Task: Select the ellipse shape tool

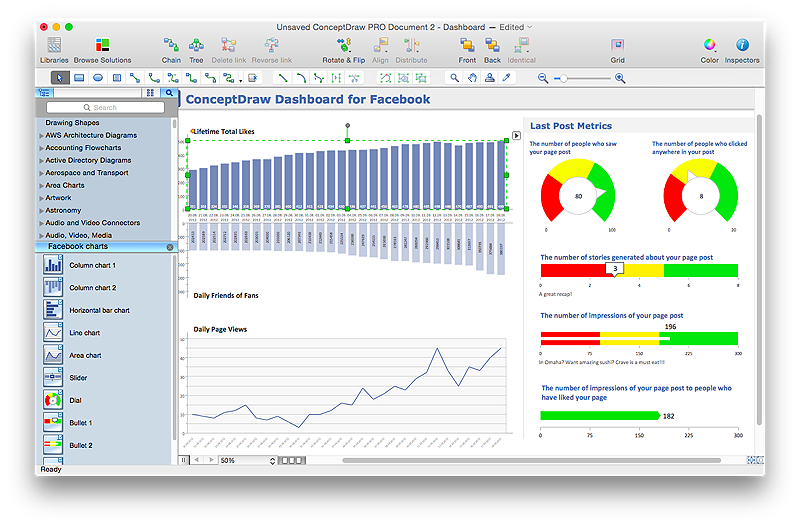Action: 98,78
